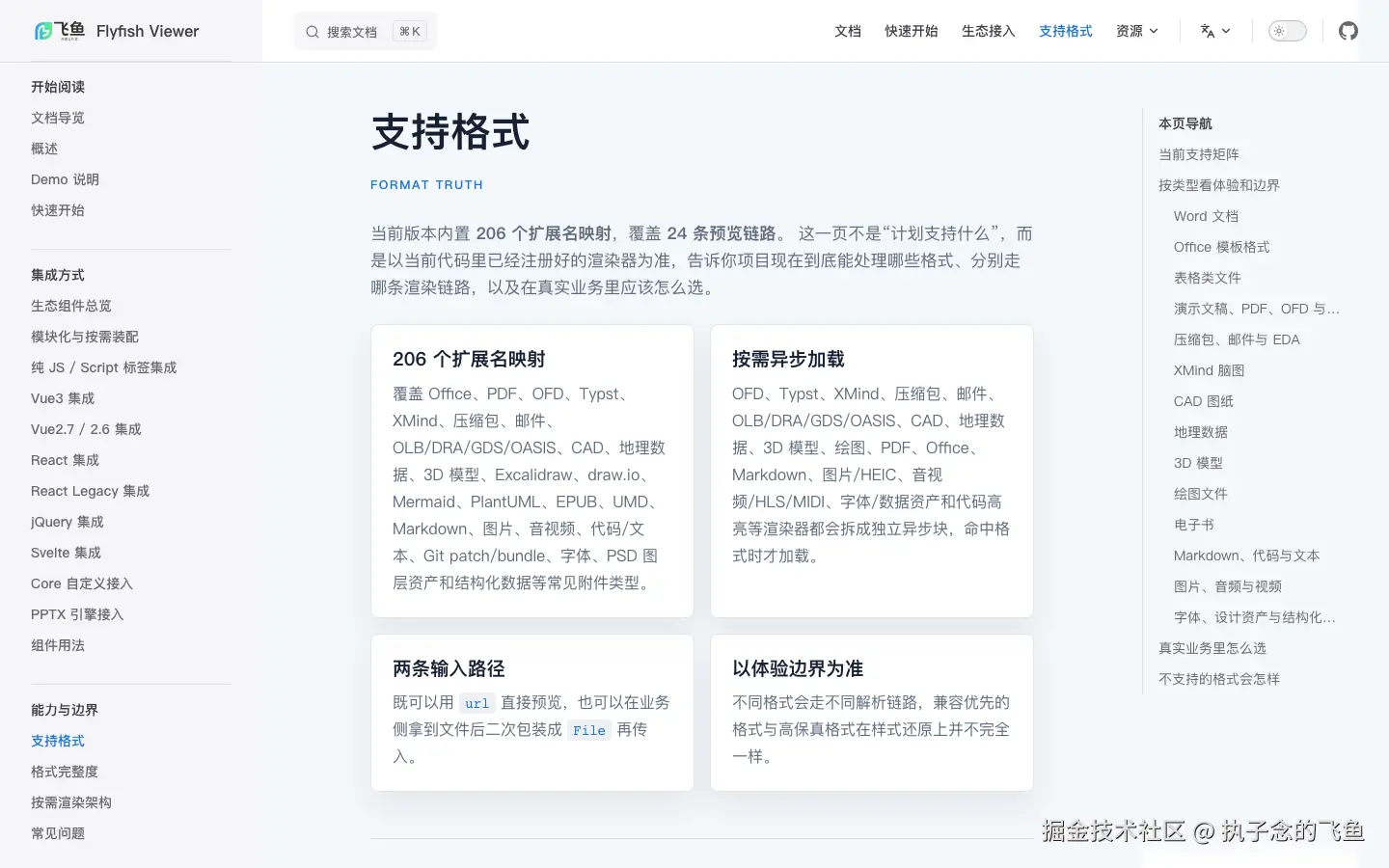Open sidebar 快速开始 page

58,210
